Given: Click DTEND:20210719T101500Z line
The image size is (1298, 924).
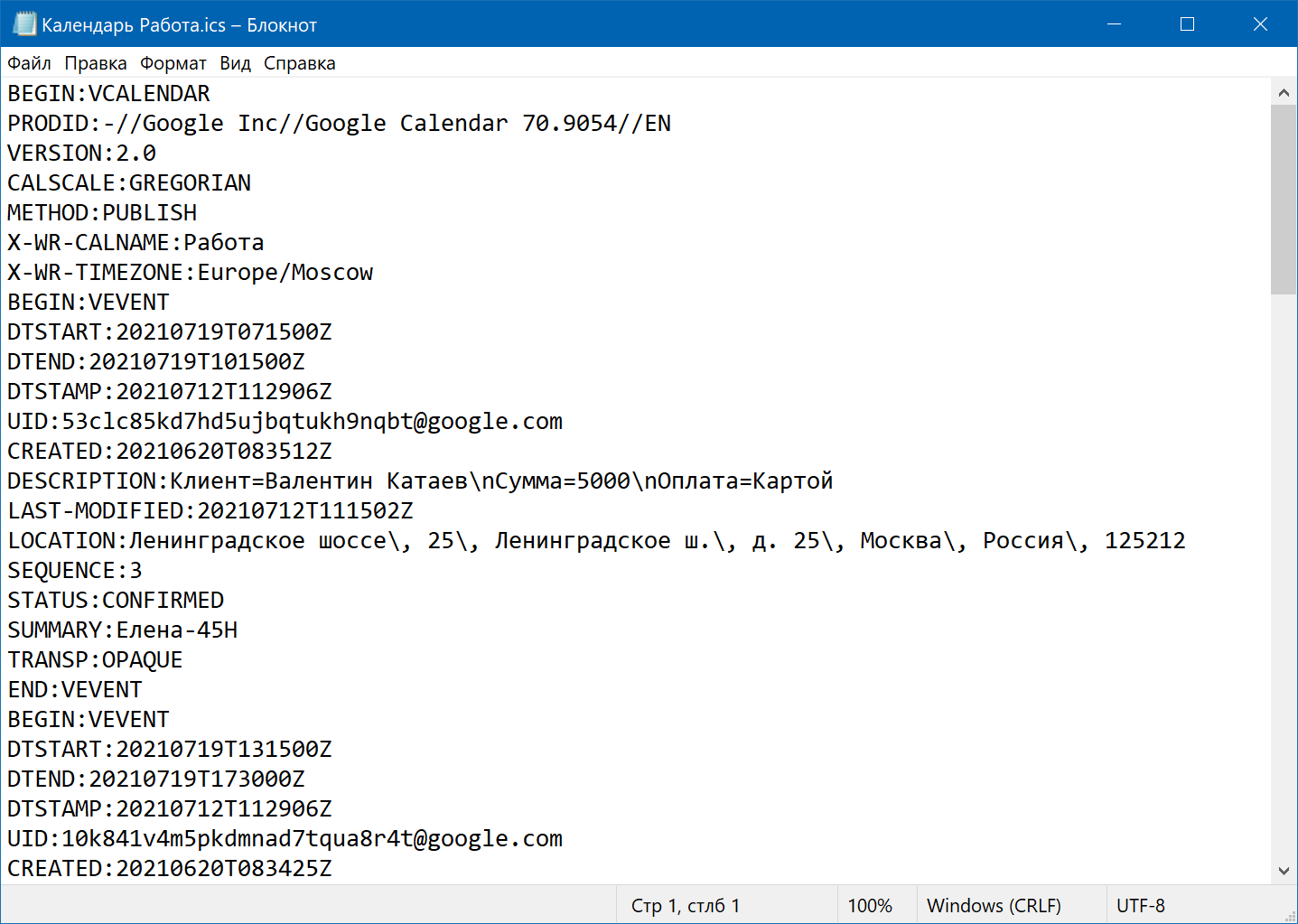Looking at the screenshot, I should tap(156, 362).
